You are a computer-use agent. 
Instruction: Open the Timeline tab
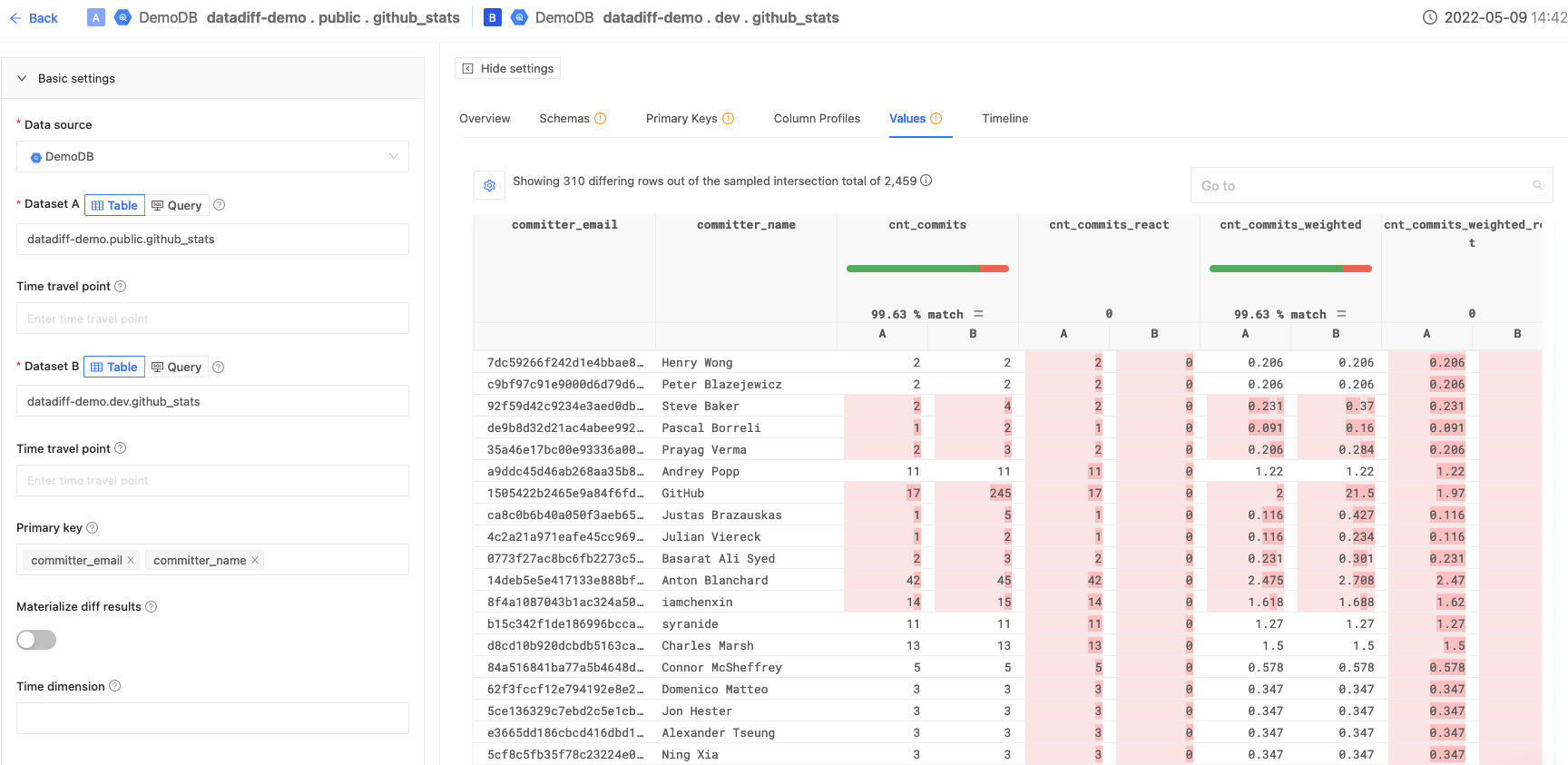1005,119
